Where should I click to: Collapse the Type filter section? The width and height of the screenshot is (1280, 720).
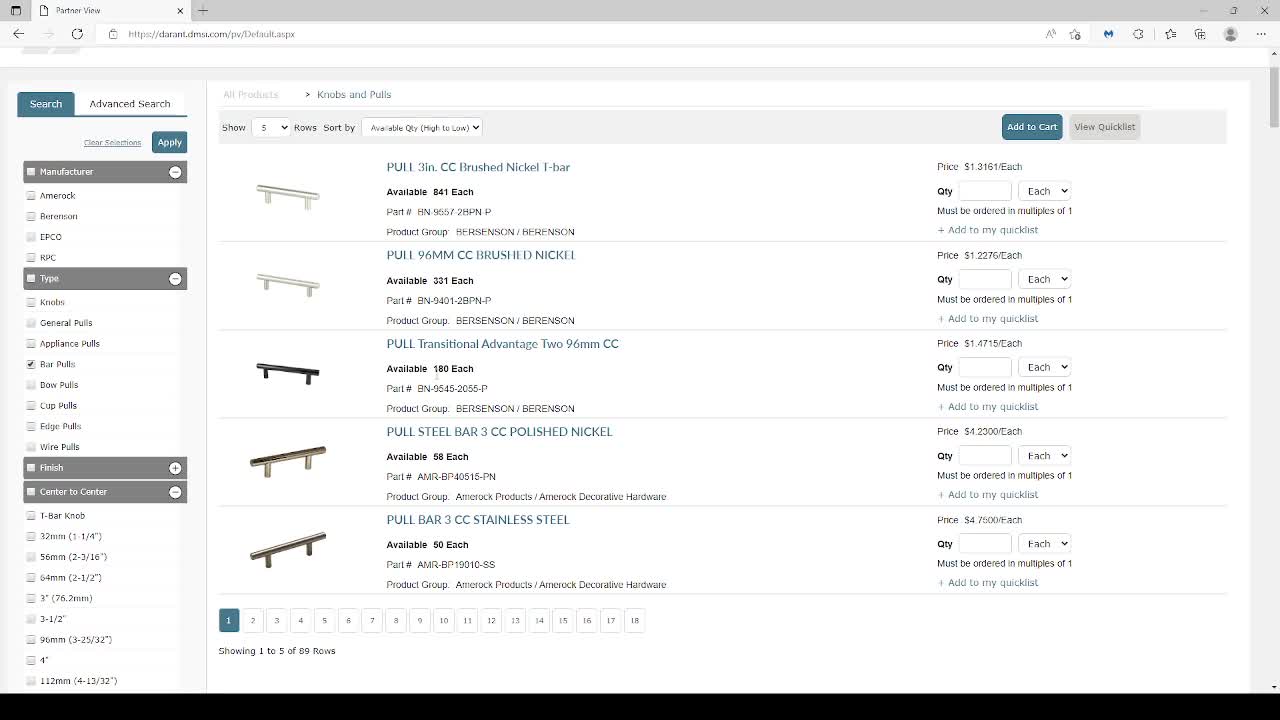[x=175, y=279]
